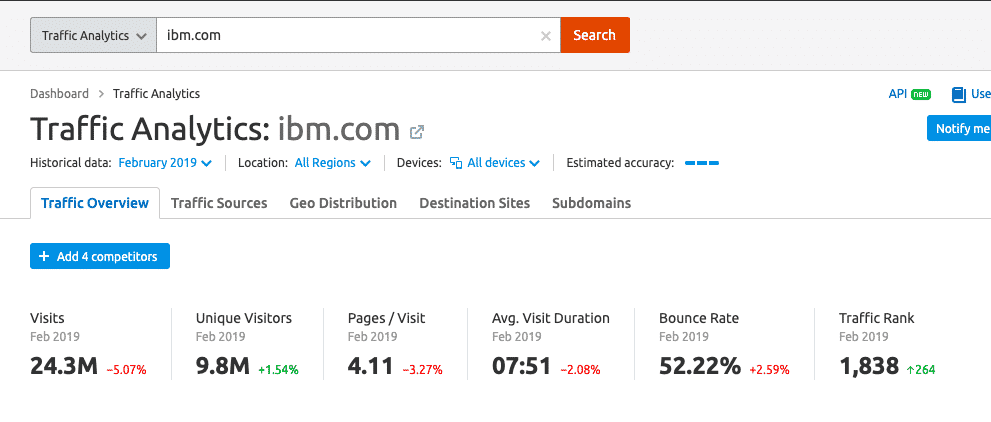Click the -2.08% visit duration change
The image size is (991, 422).
(580, 370)
